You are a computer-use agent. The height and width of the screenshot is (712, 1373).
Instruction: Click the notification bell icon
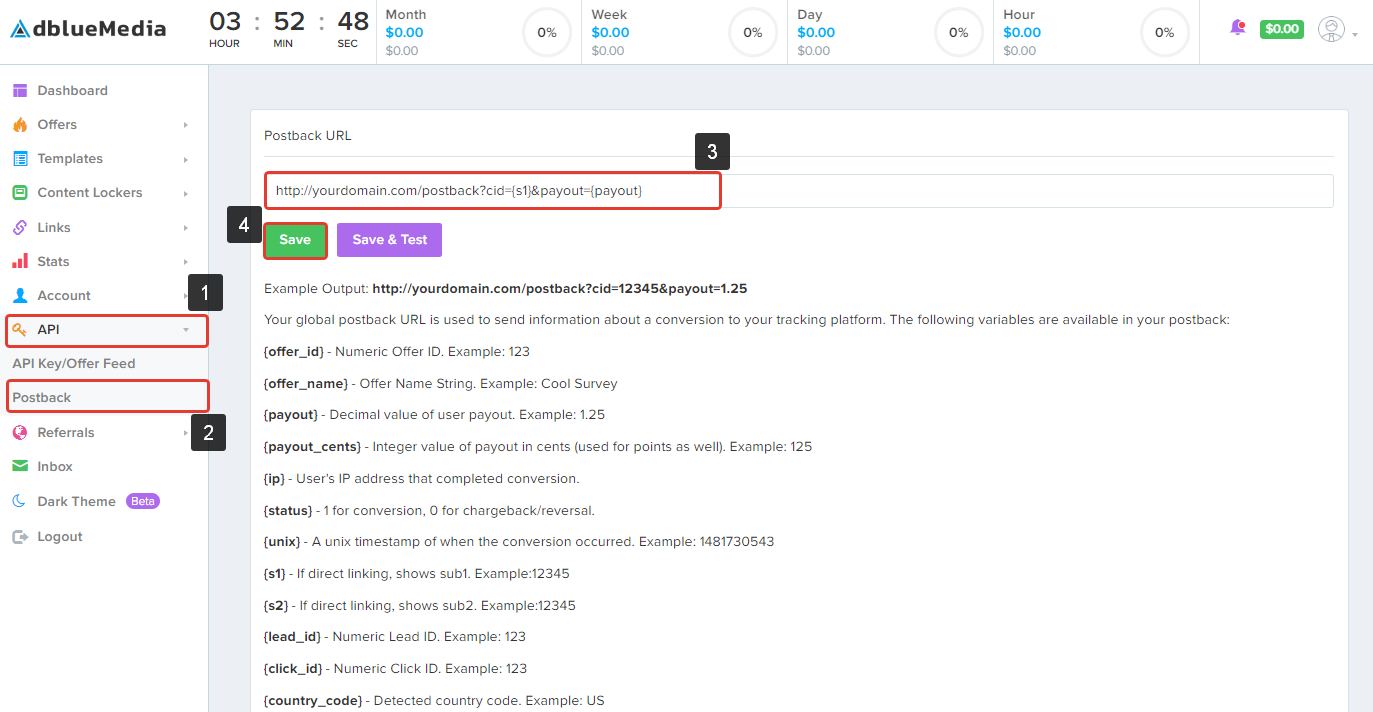(1237, 28)
